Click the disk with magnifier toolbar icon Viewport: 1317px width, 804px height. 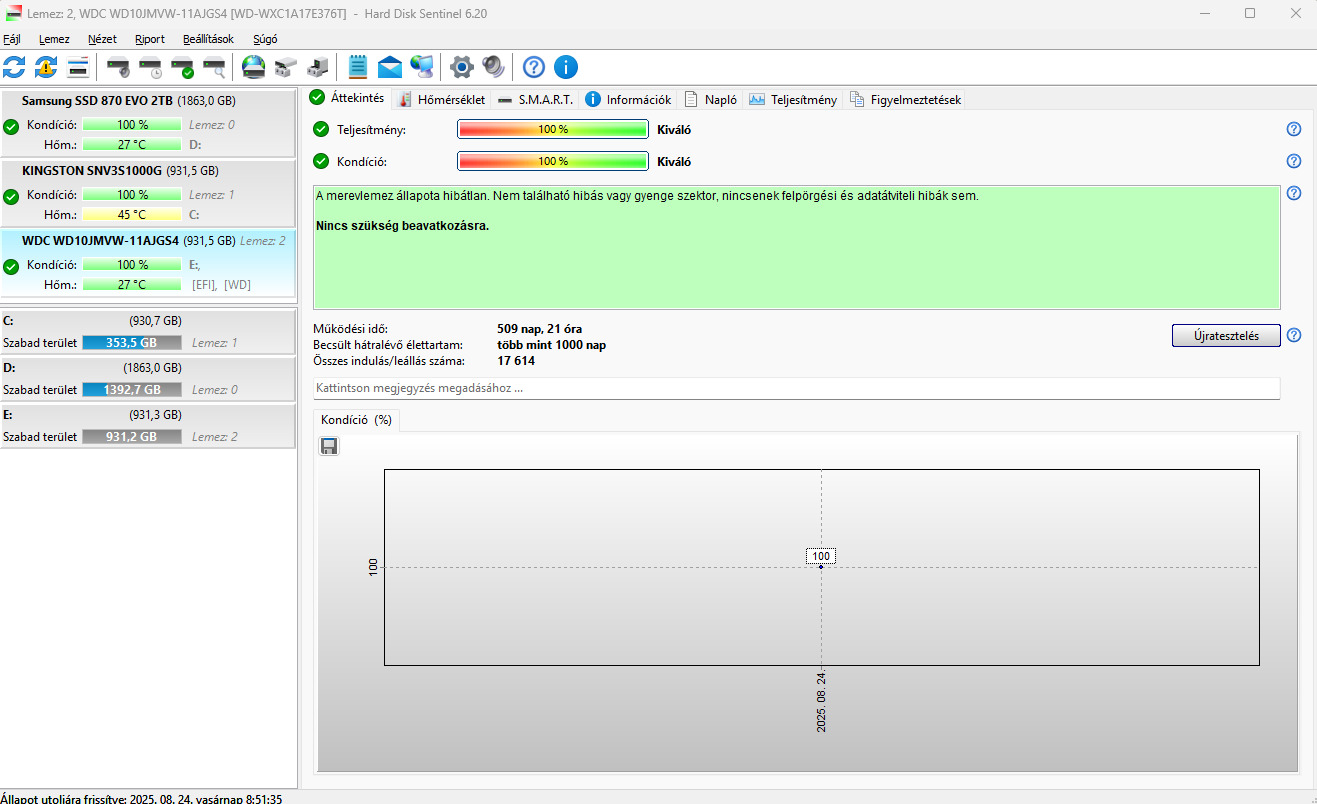[214, 68]
